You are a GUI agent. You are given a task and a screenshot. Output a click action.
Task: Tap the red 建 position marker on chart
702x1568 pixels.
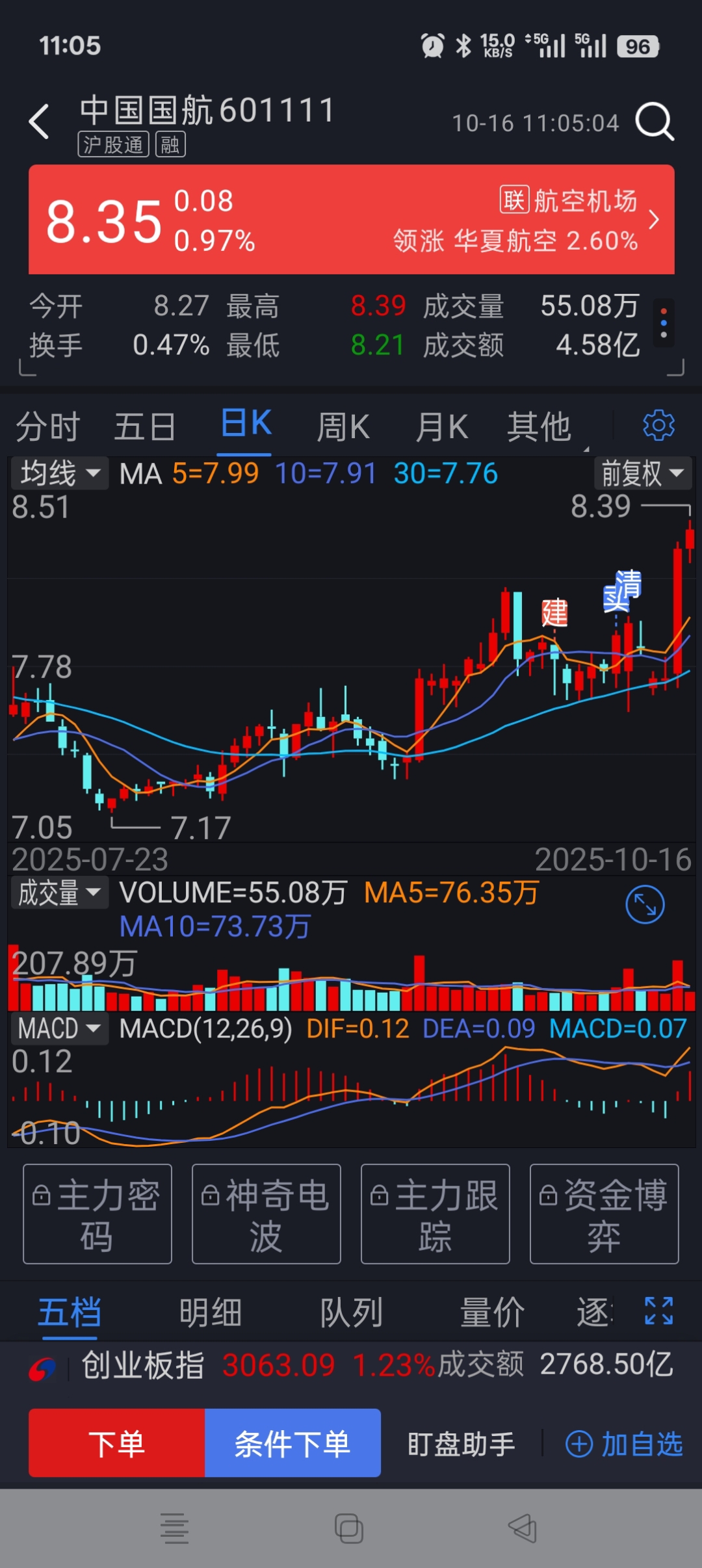tap(554, 612)
